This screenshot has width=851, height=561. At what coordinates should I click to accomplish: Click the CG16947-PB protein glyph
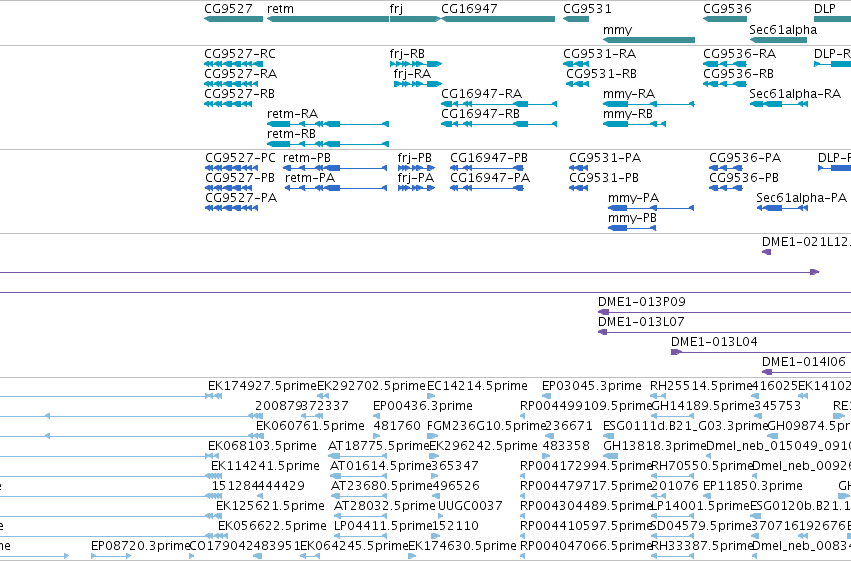[x=487, y=168]
